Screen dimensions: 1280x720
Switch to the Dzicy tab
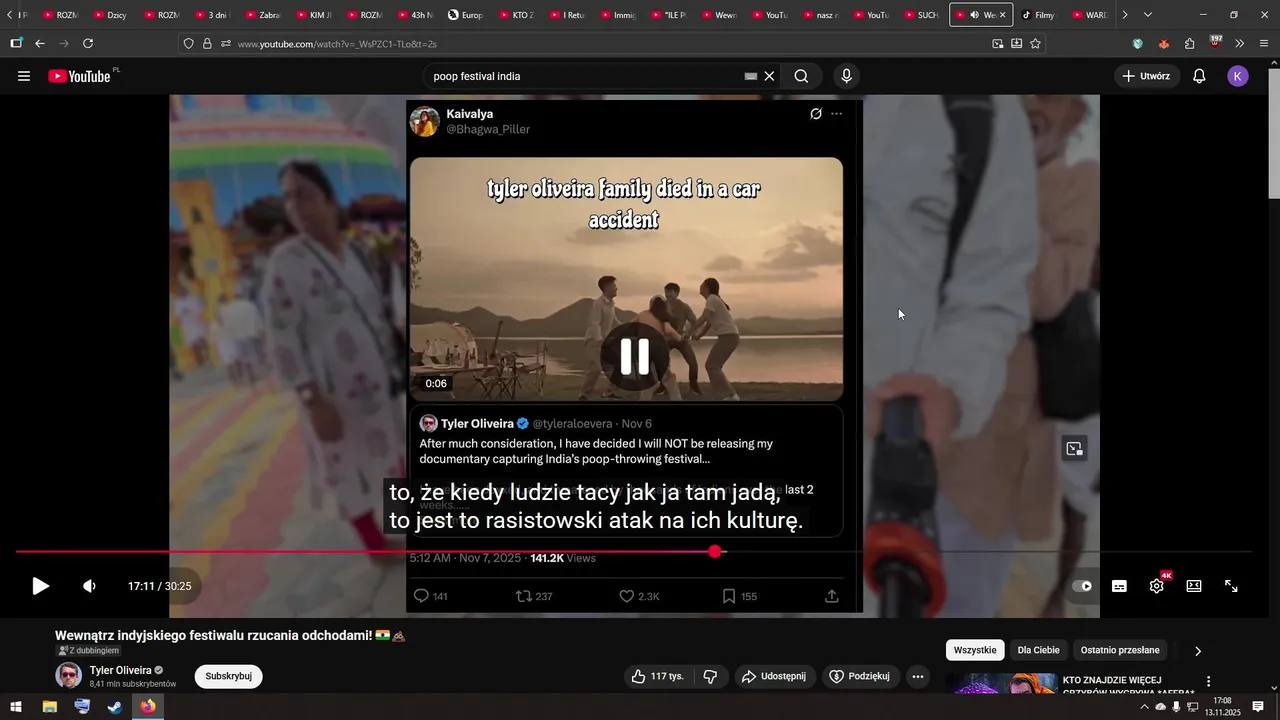point(108,15)
